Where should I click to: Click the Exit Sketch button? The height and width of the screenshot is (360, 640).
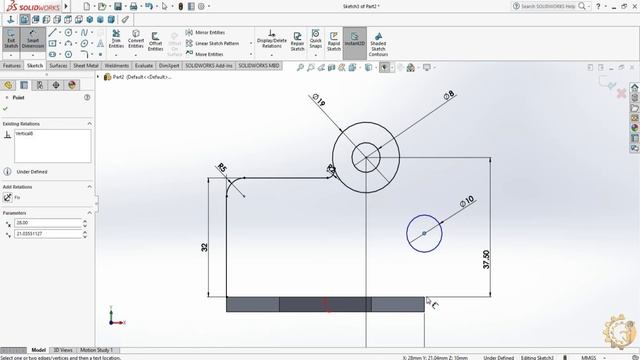coord(11,40)
